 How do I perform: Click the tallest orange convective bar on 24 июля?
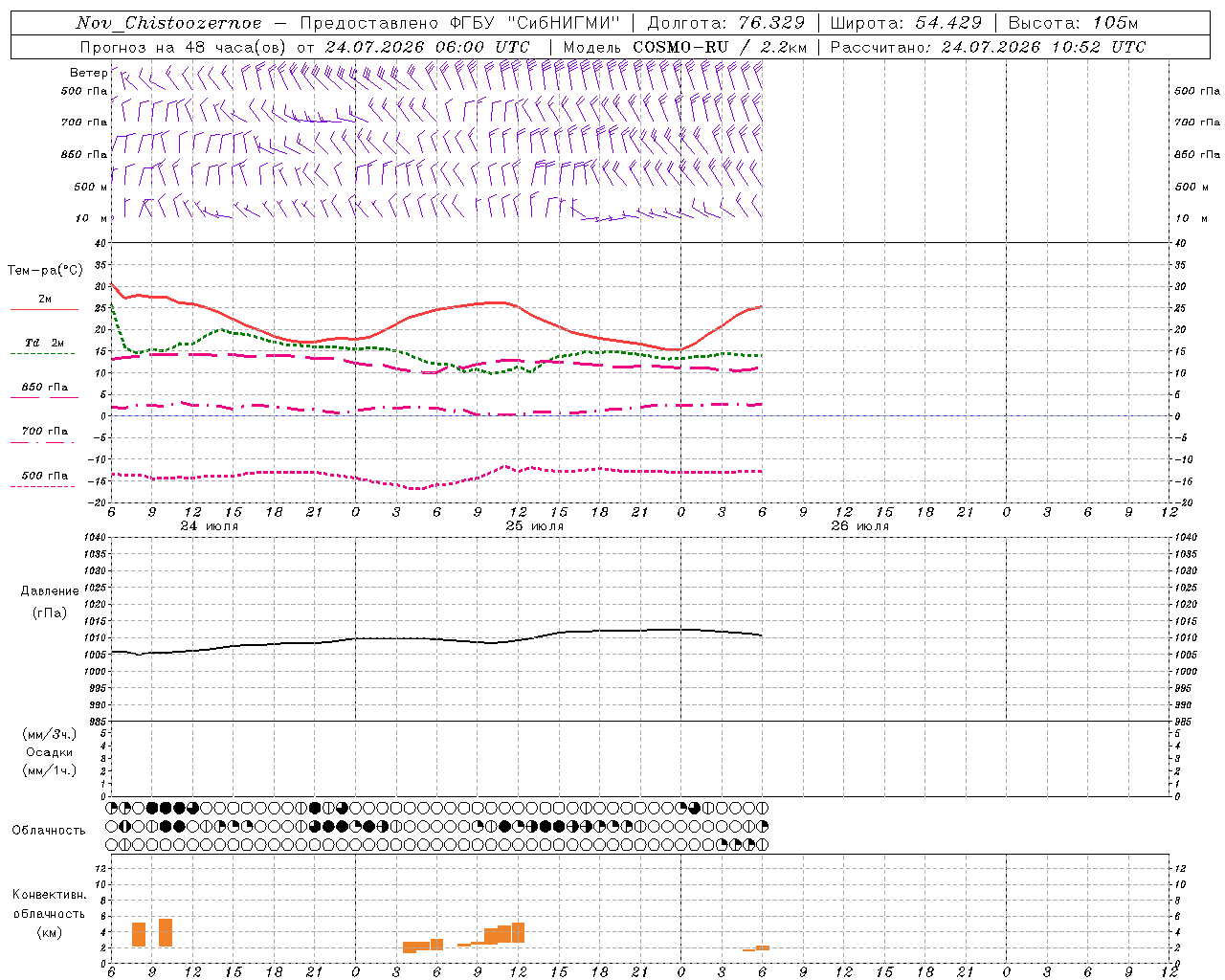pyautogui.click(x=166, y=933)
